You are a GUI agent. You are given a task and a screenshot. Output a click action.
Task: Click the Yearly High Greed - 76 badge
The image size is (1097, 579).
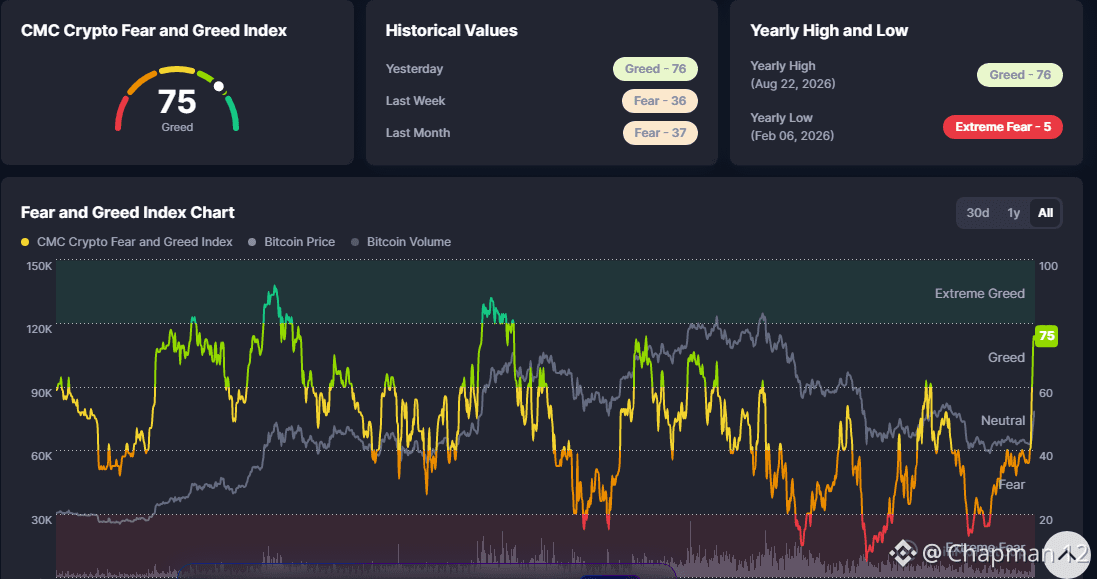1019,76
